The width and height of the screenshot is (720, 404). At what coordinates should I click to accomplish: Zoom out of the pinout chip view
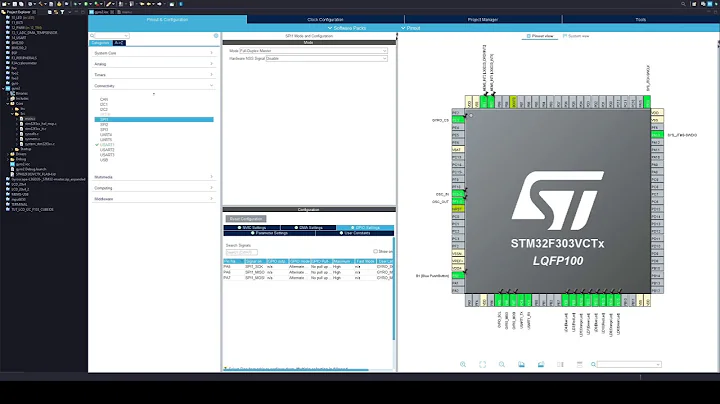coord(502,364)
